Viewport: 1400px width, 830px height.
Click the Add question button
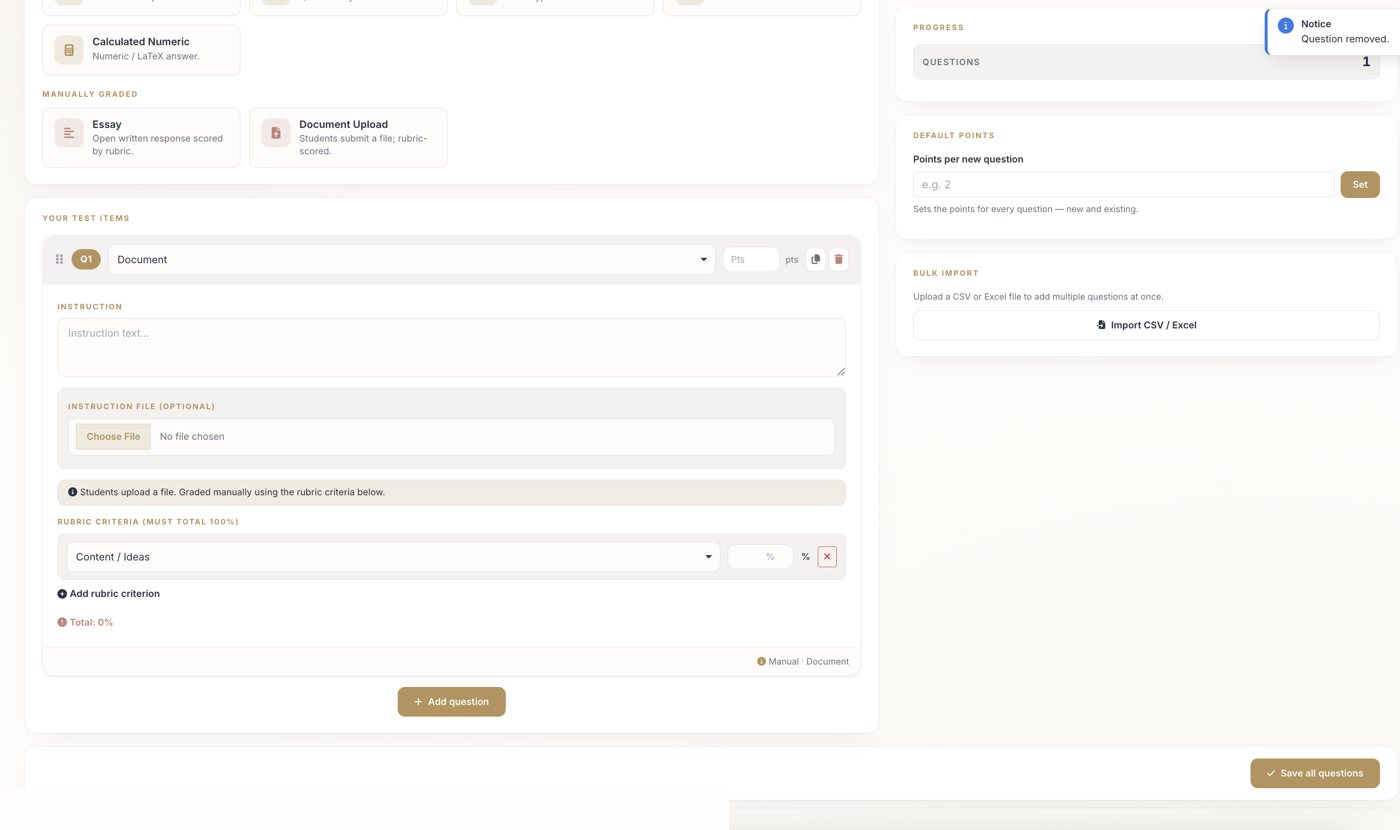coord(452,702)
